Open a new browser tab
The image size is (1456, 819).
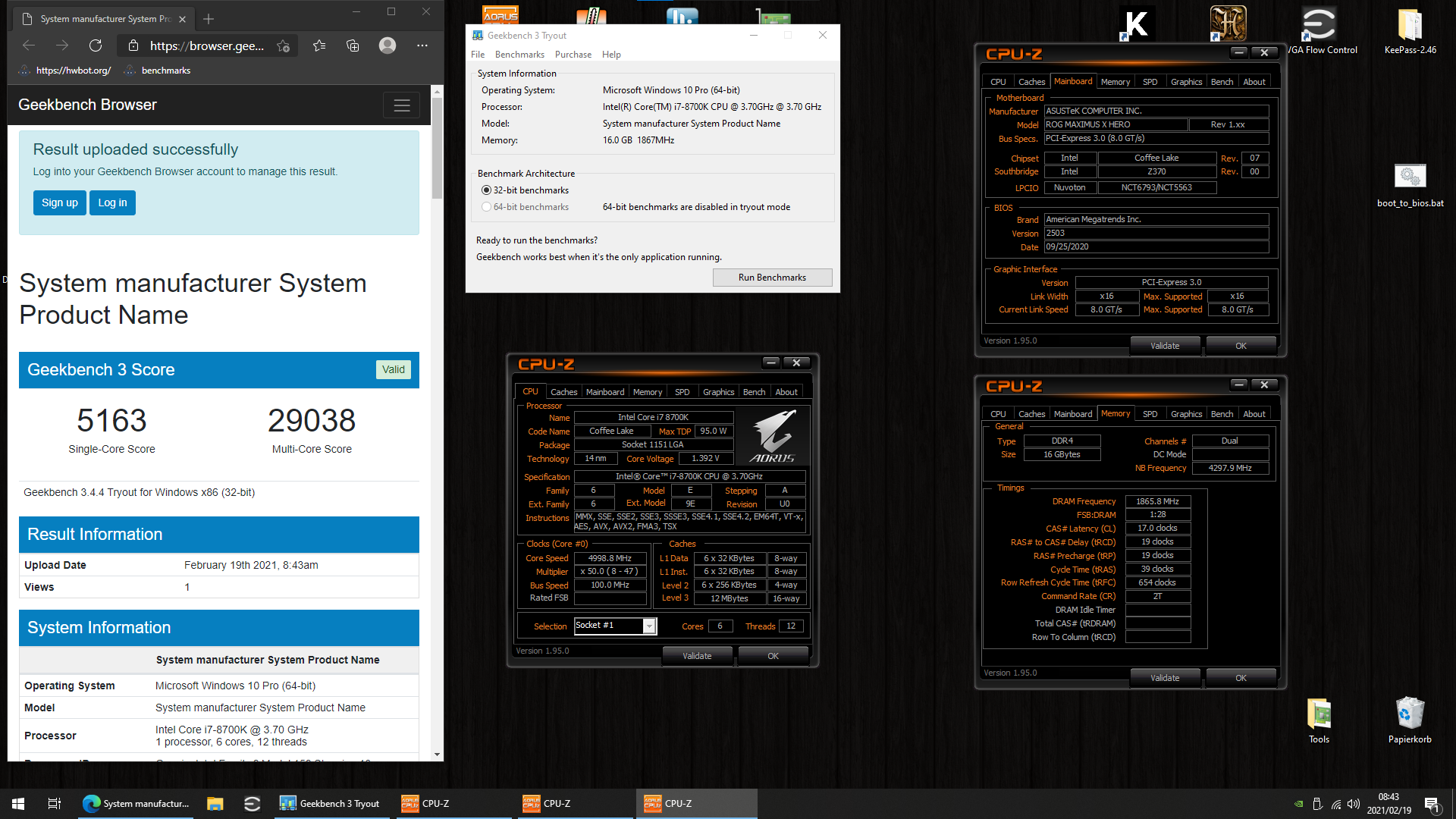point(209,19)
